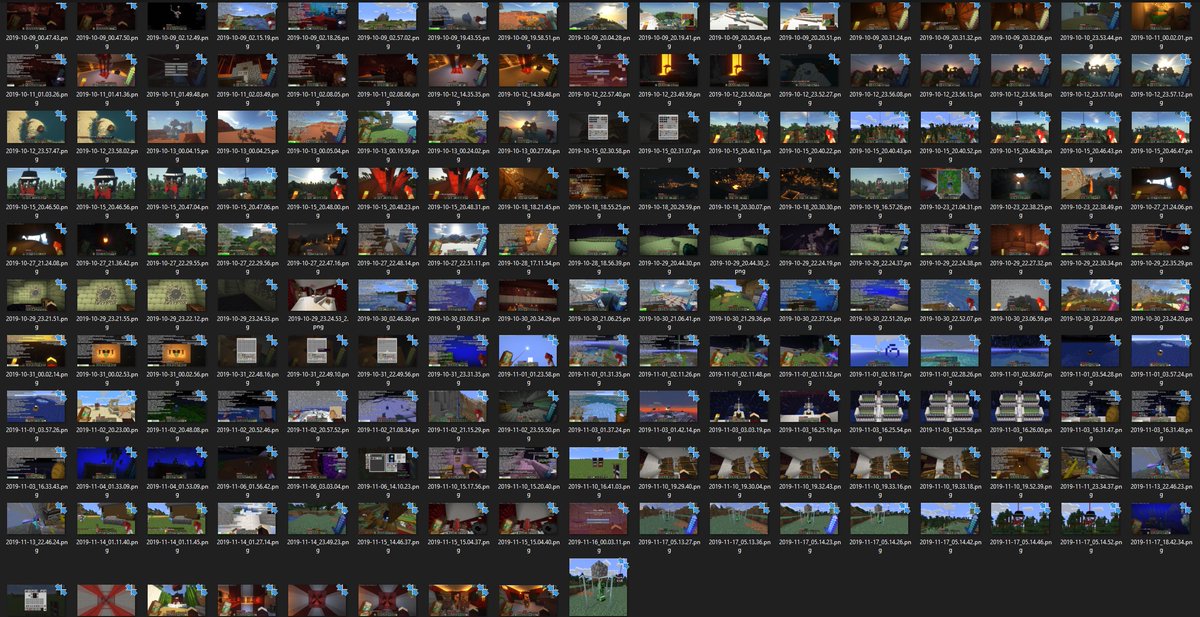Click thumbnail 2019-10-09_19.58.51.png
1200x617 pixels.
pyautogui.click(x=527, y=16)
